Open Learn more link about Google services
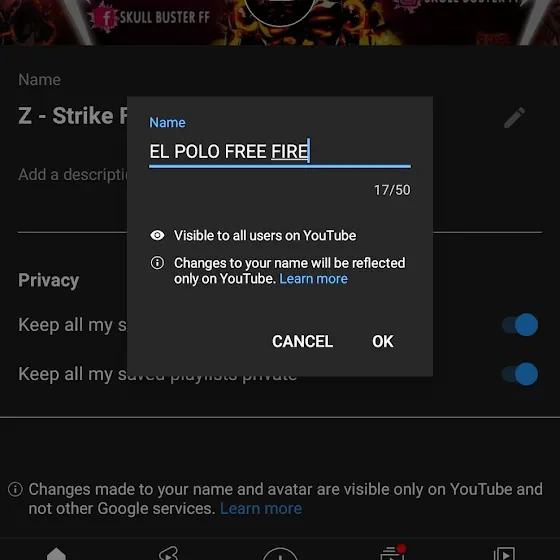This screenshot has height=560, width=560. tap(261, 508)
